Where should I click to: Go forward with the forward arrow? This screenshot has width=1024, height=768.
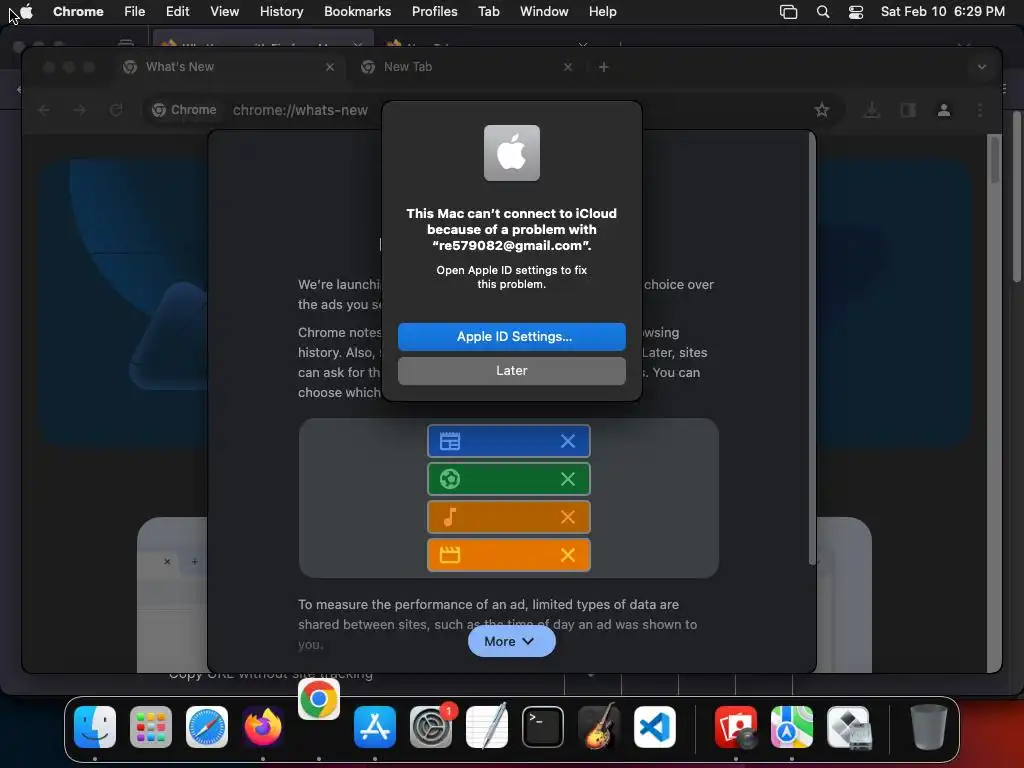point(80,110)
